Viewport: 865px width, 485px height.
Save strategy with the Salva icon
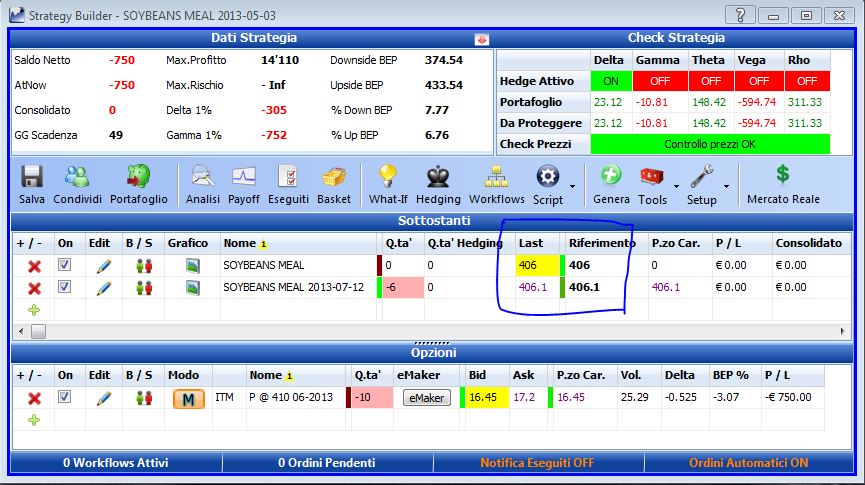coord(31,185)
